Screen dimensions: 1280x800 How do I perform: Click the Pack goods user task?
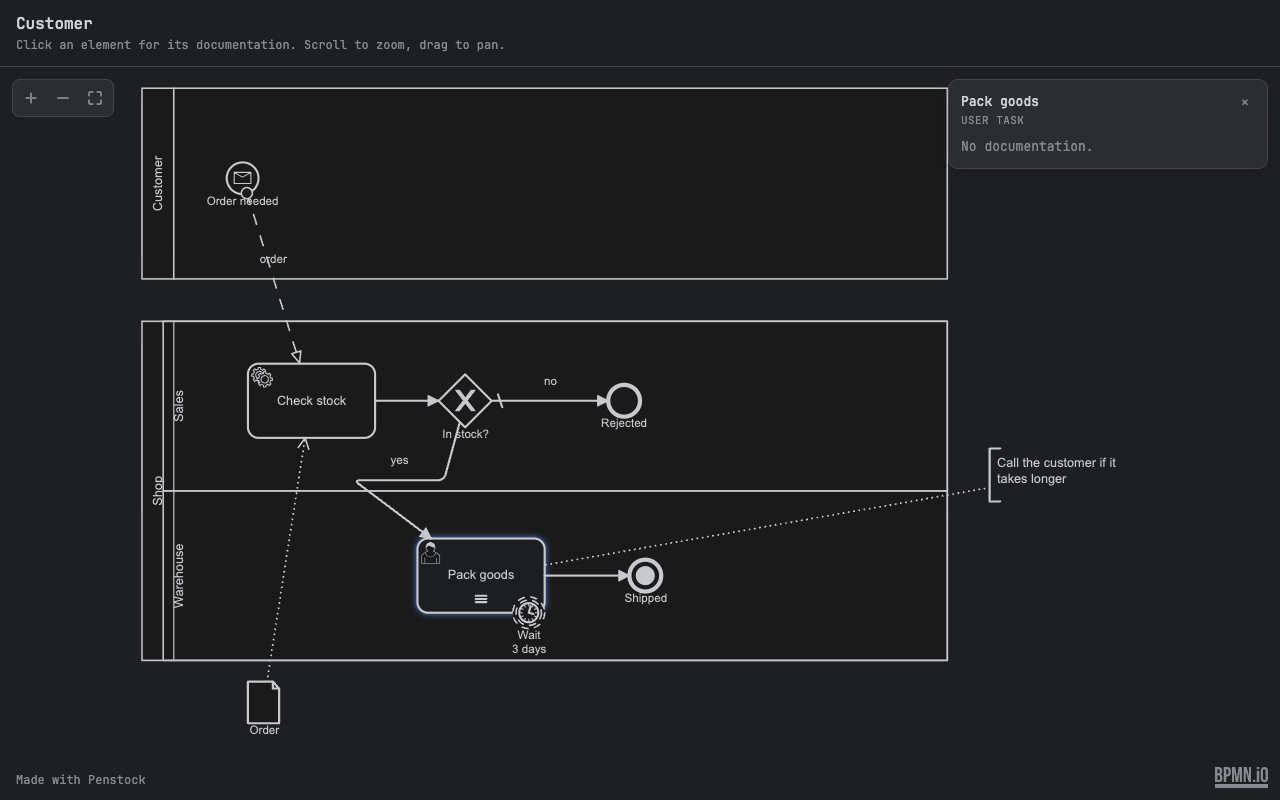(481, 576)
